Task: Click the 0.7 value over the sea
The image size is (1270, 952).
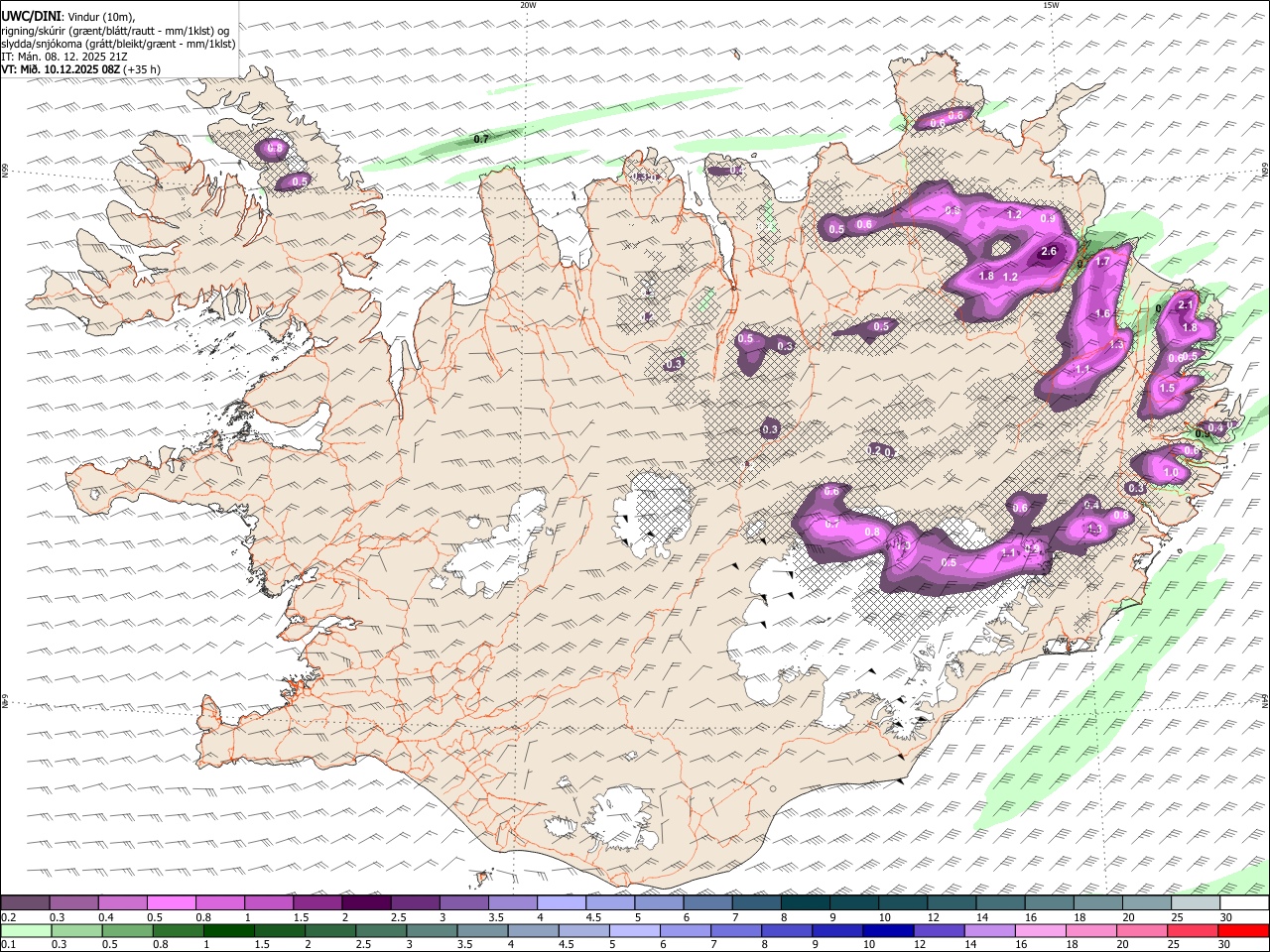Action: [x=481, y=139]
